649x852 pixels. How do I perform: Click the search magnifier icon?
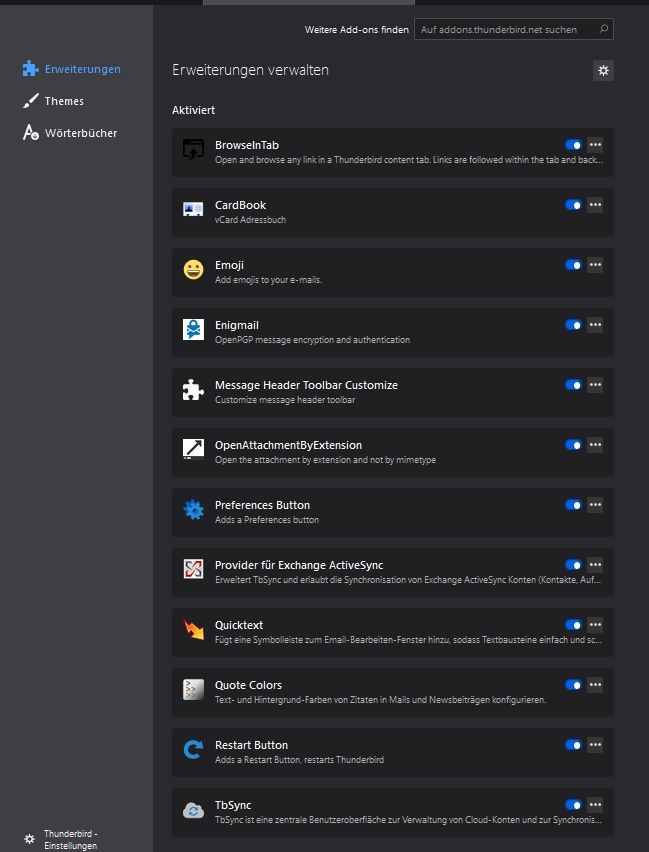pyautogui.click(x=602, y=30)
